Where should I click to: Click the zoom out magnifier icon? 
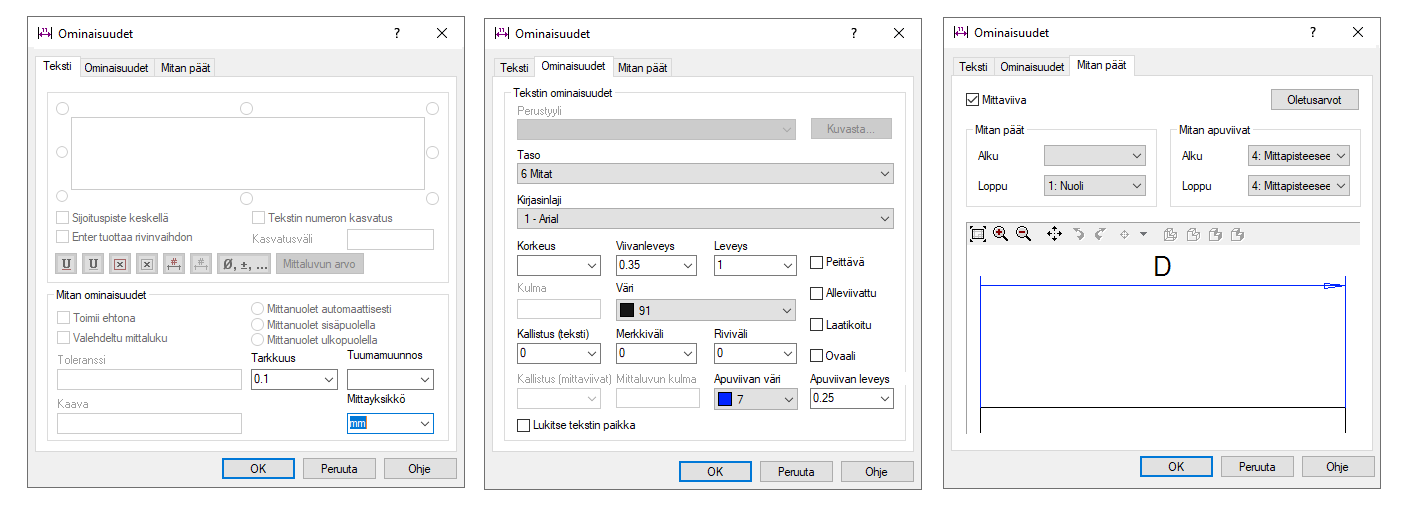(x=1023, y=234)
